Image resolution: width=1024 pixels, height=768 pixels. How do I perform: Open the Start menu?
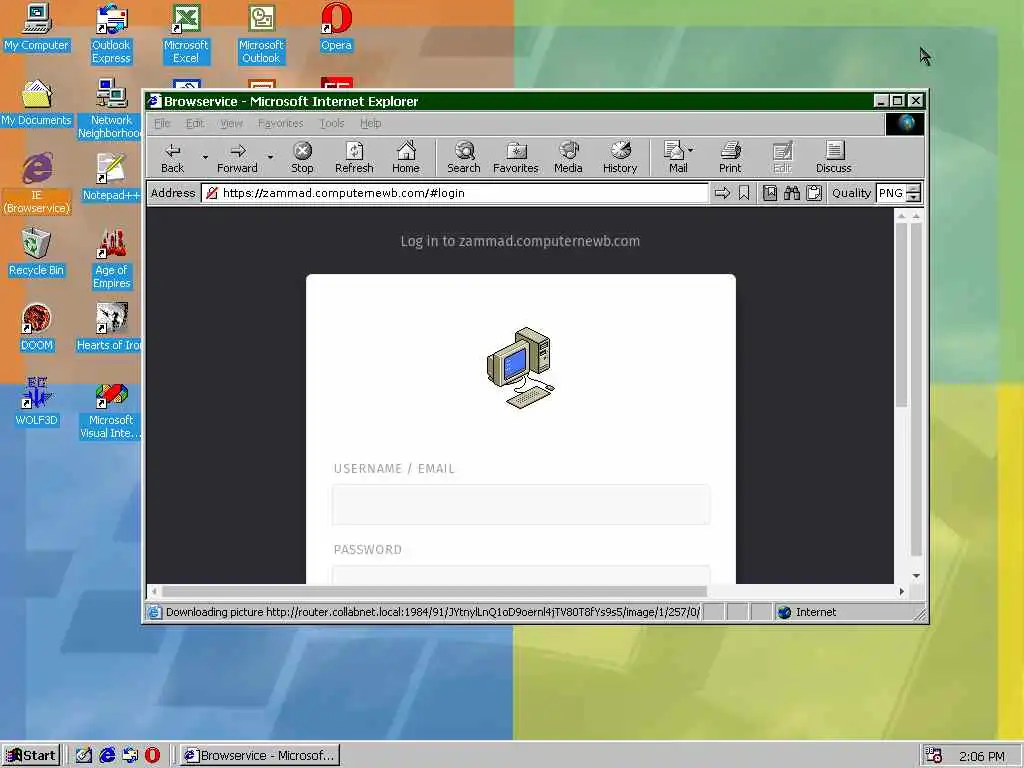31,756
